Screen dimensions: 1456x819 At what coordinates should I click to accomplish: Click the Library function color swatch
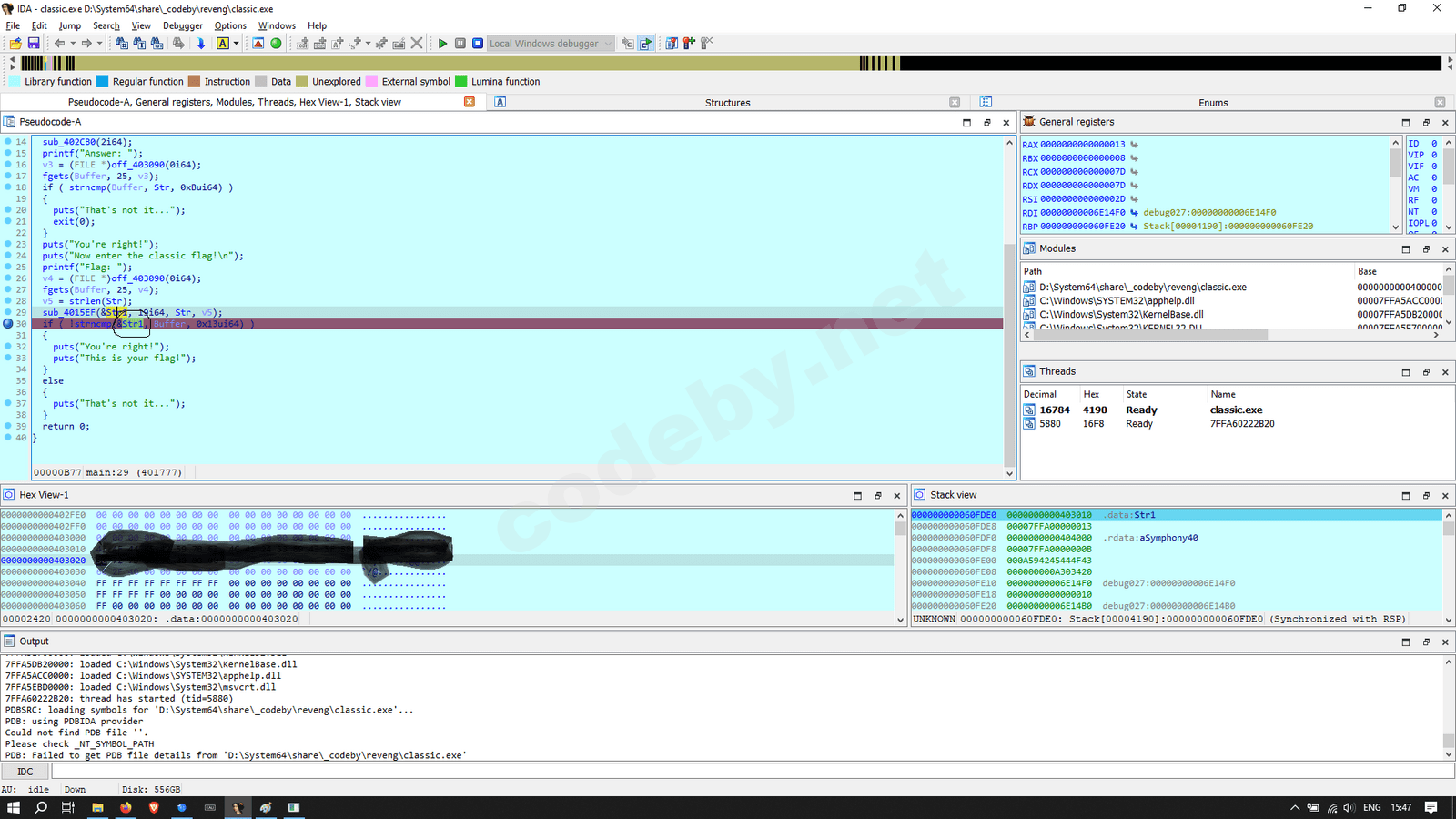click(15, 81)
